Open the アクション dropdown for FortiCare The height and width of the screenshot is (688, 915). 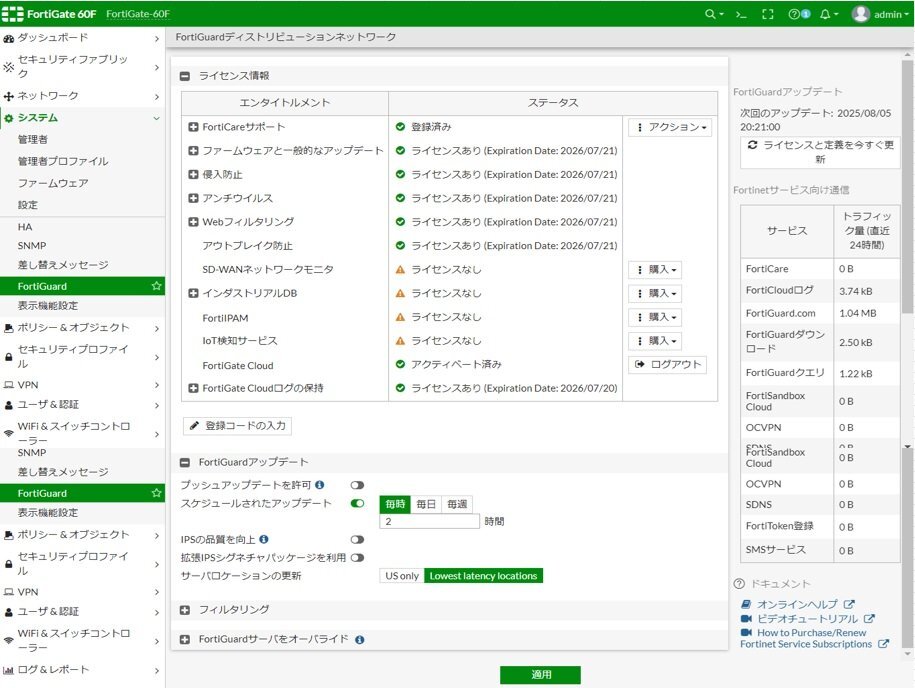tap(670, 127)
